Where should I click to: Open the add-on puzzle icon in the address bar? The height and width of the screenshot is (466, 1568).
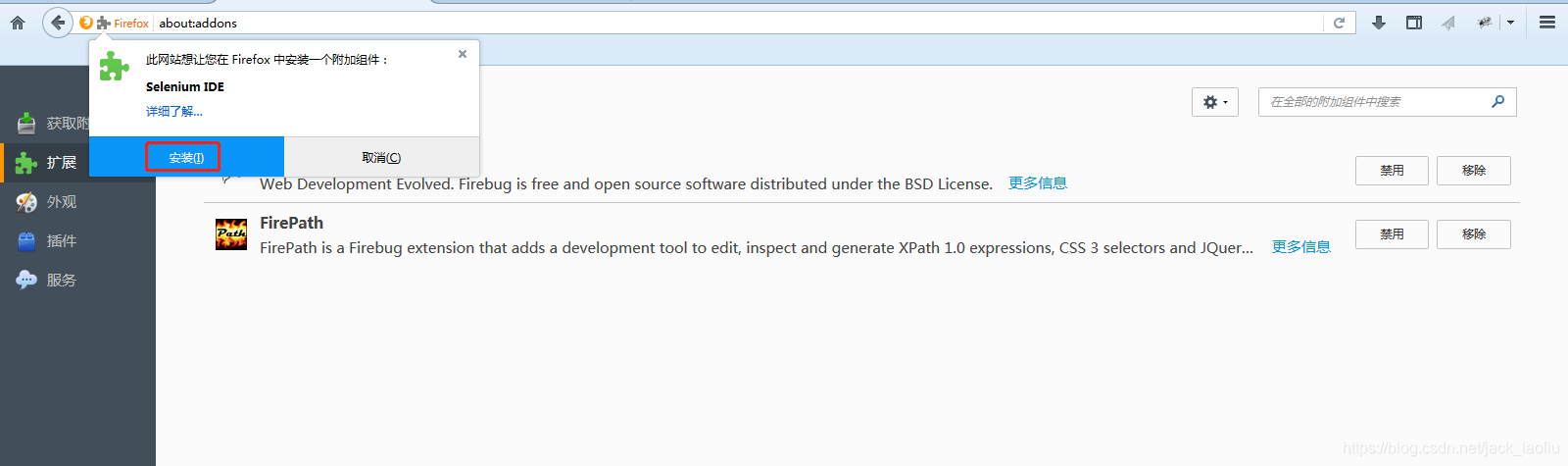point(104,23)
